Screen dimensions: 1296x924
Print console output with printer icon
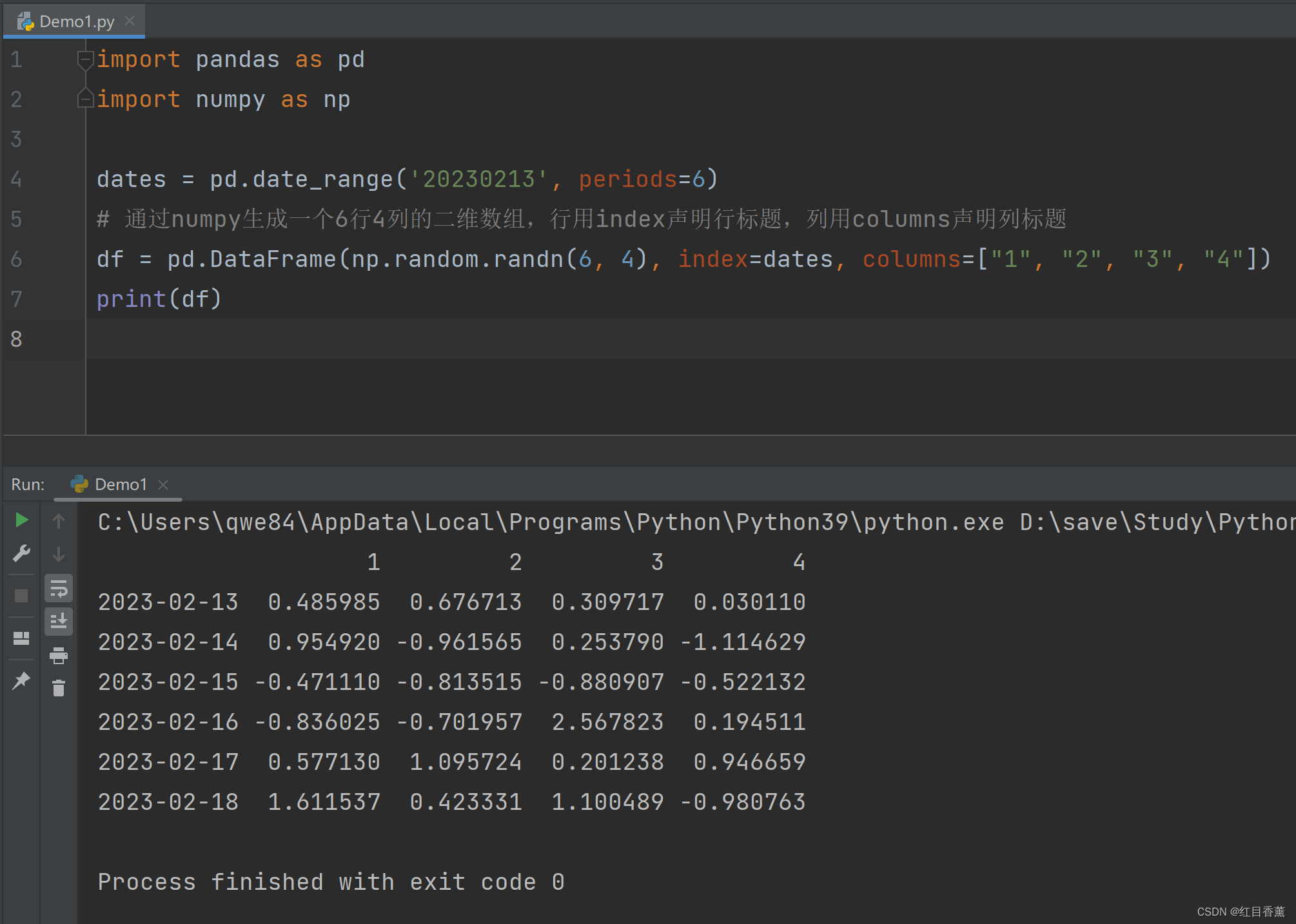click(59, 656)
